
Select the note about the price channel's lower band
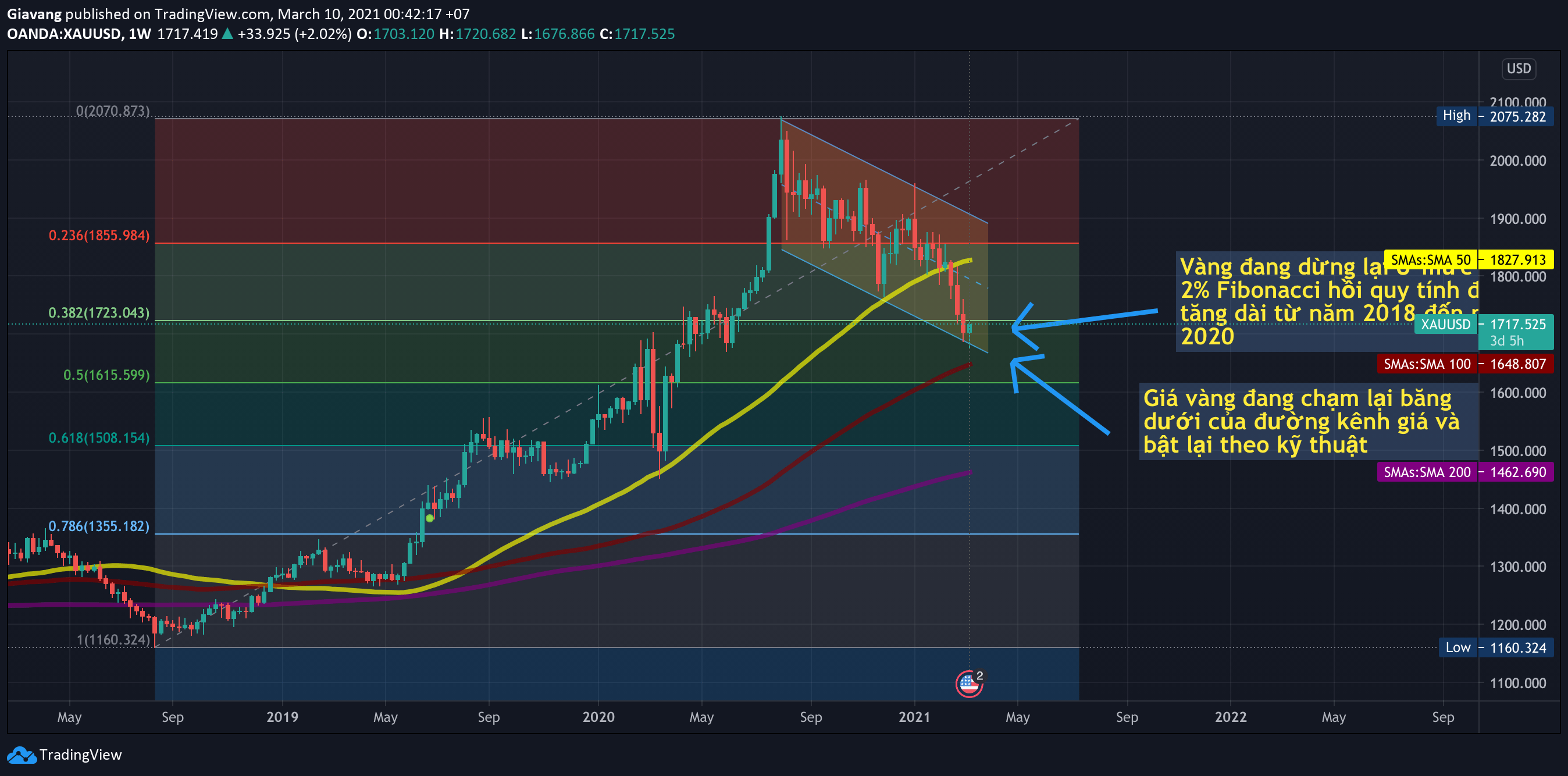pos(1307,421)
